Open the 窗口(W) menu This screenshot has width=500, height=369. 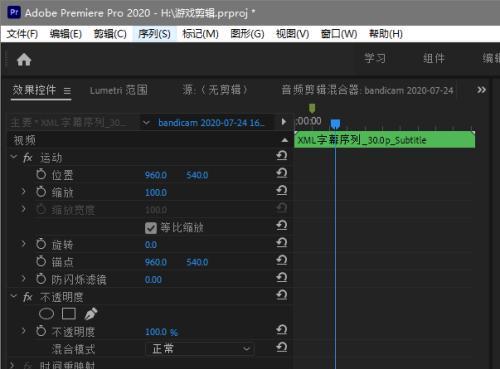339,34
